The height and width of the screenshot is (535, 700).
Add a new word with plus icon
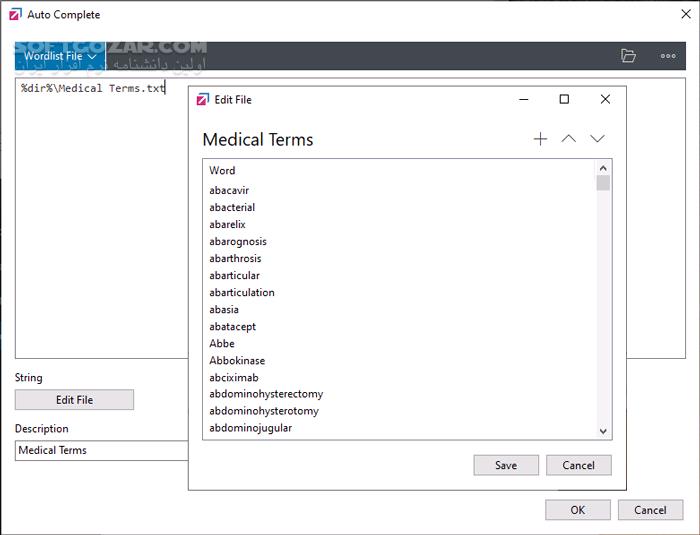(540, 139)
